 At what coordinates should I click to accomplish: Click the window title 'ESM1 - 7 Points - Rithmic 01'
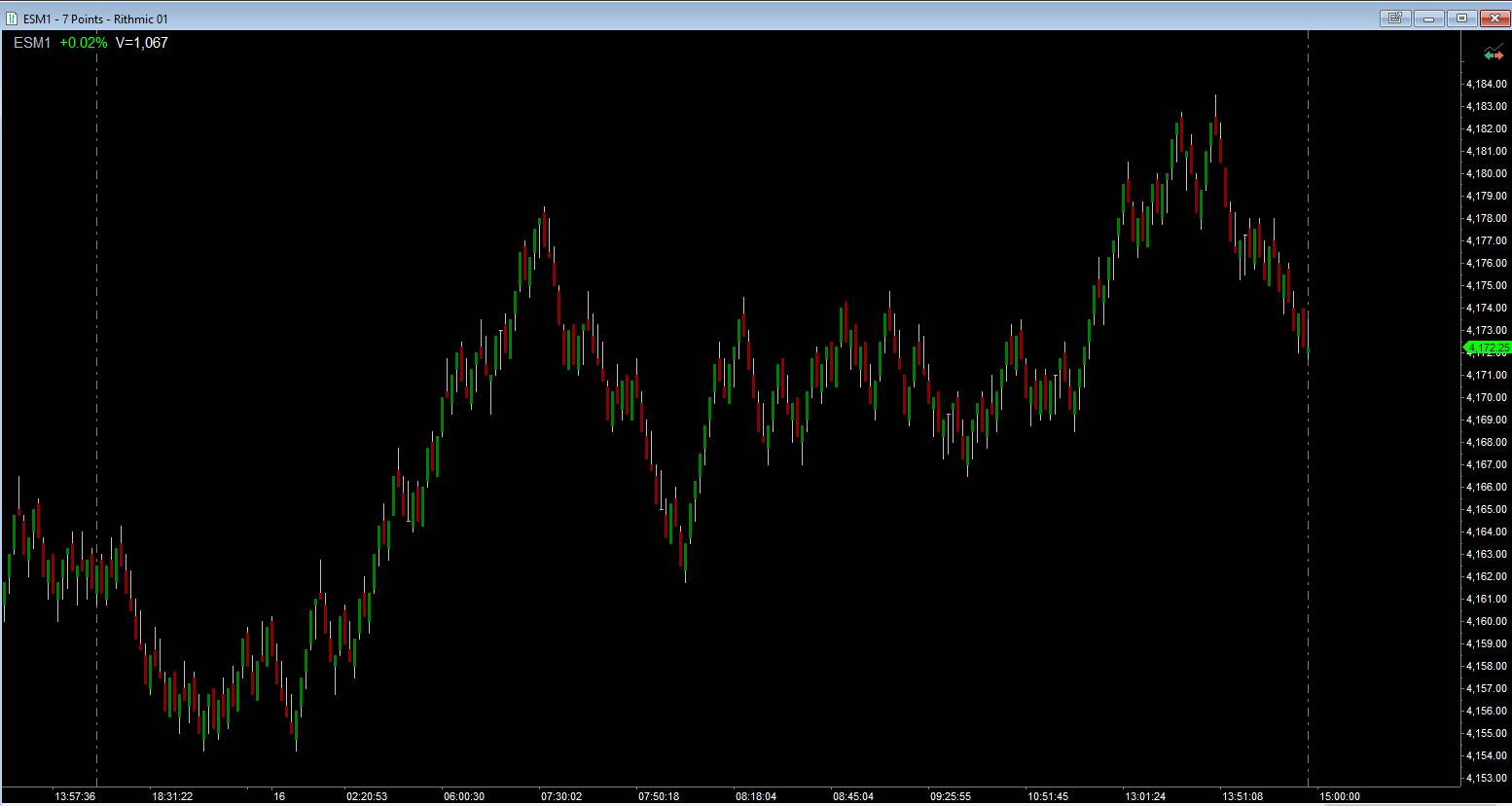click(95, 18)
